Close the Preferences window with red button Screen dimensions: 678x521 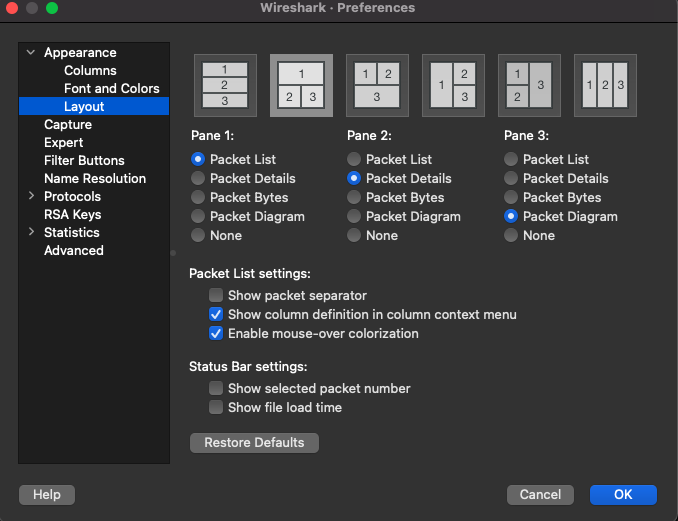tap(12, 8)
